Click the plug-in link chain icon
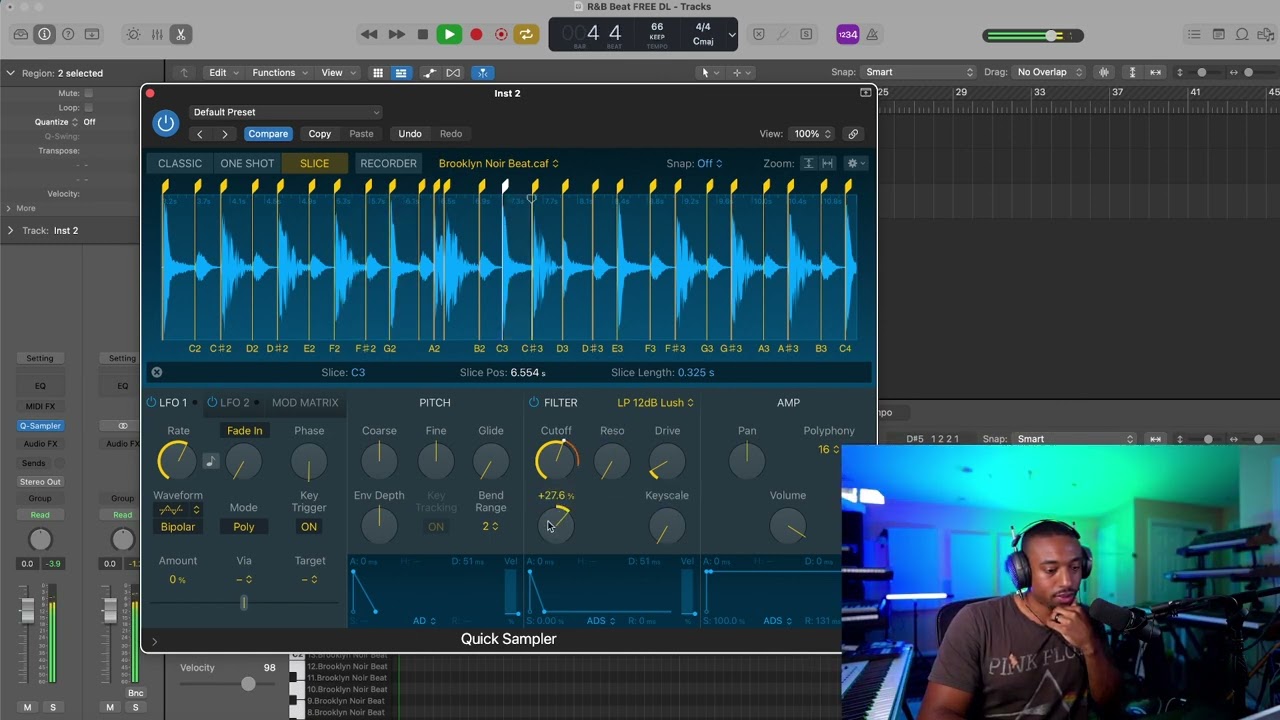Viewport: 1280px width, 720px height. tap(853, 134)
